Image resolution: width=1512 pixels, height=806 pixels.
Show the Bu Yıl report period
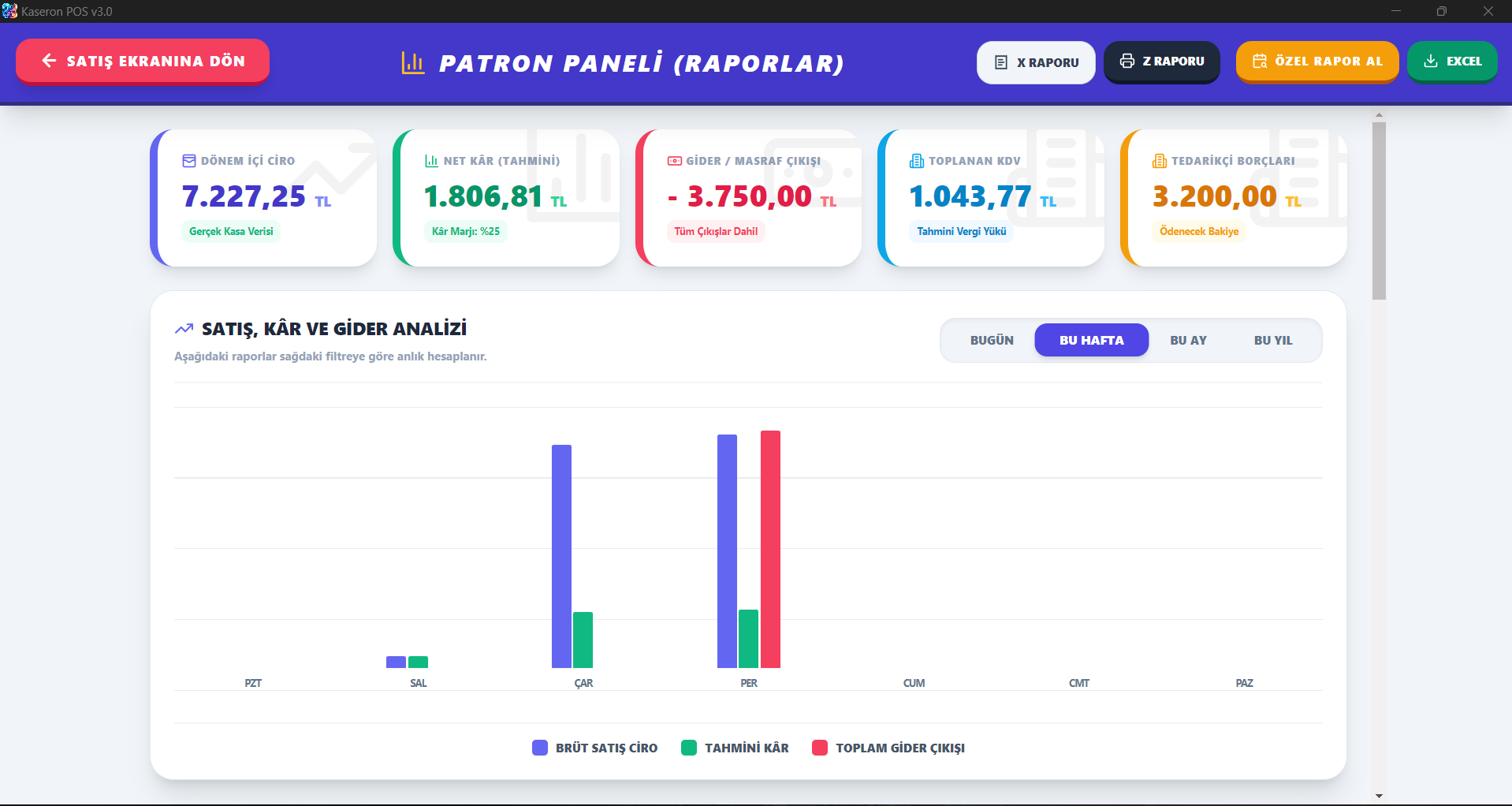click(1272, 340)
